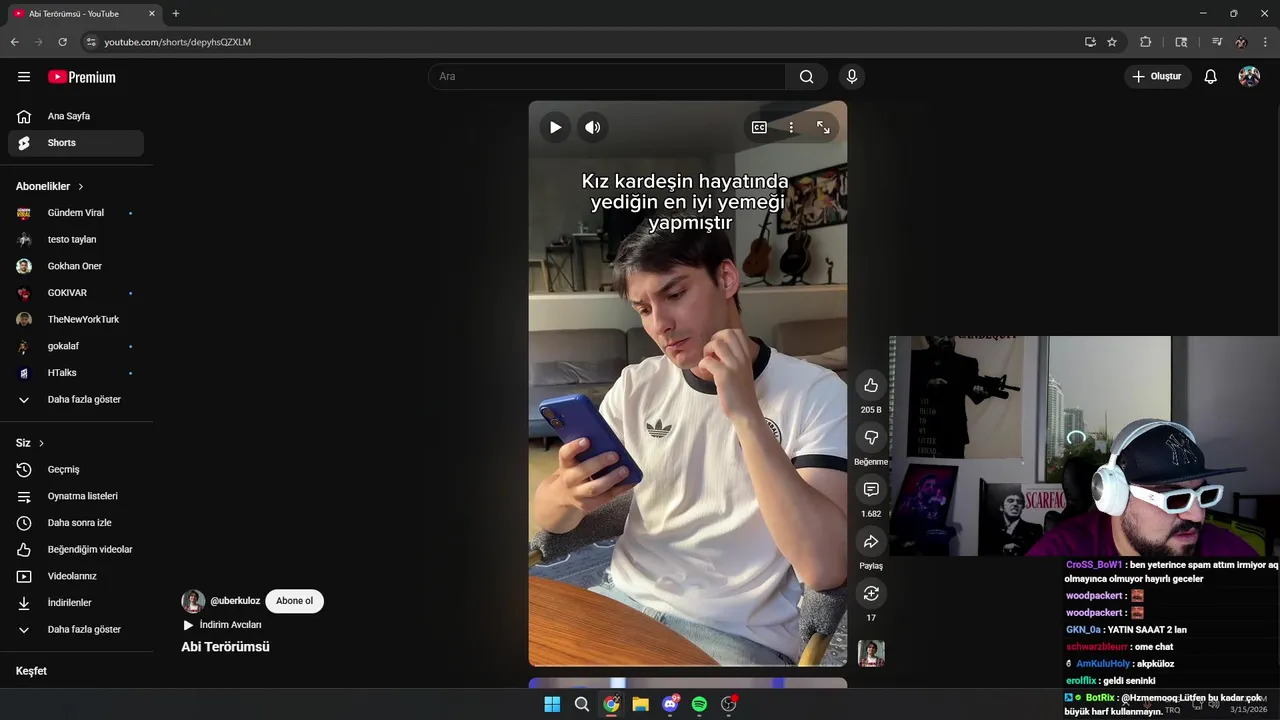Open Gokhan Oner channel
This screenshot has height=720, width=1280.
(76, 266)
